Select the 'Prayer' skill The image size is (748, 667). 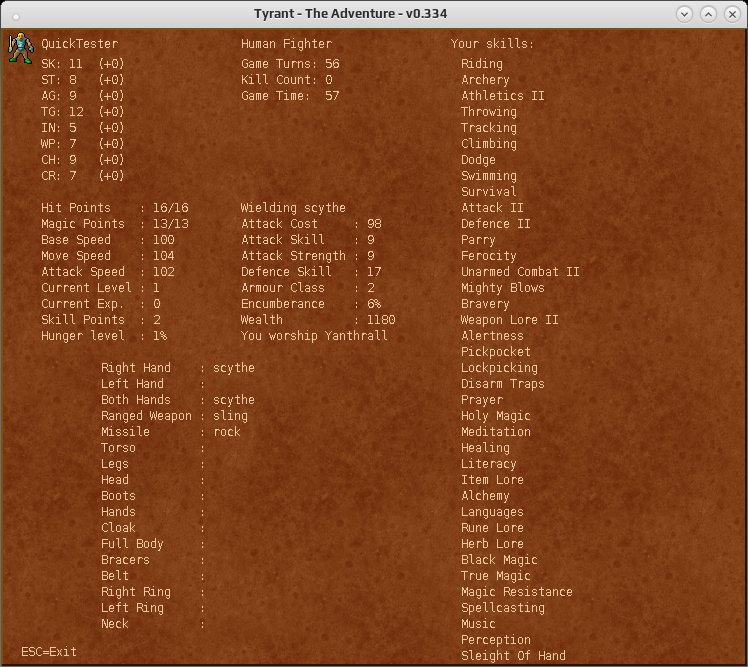[482, 400]
